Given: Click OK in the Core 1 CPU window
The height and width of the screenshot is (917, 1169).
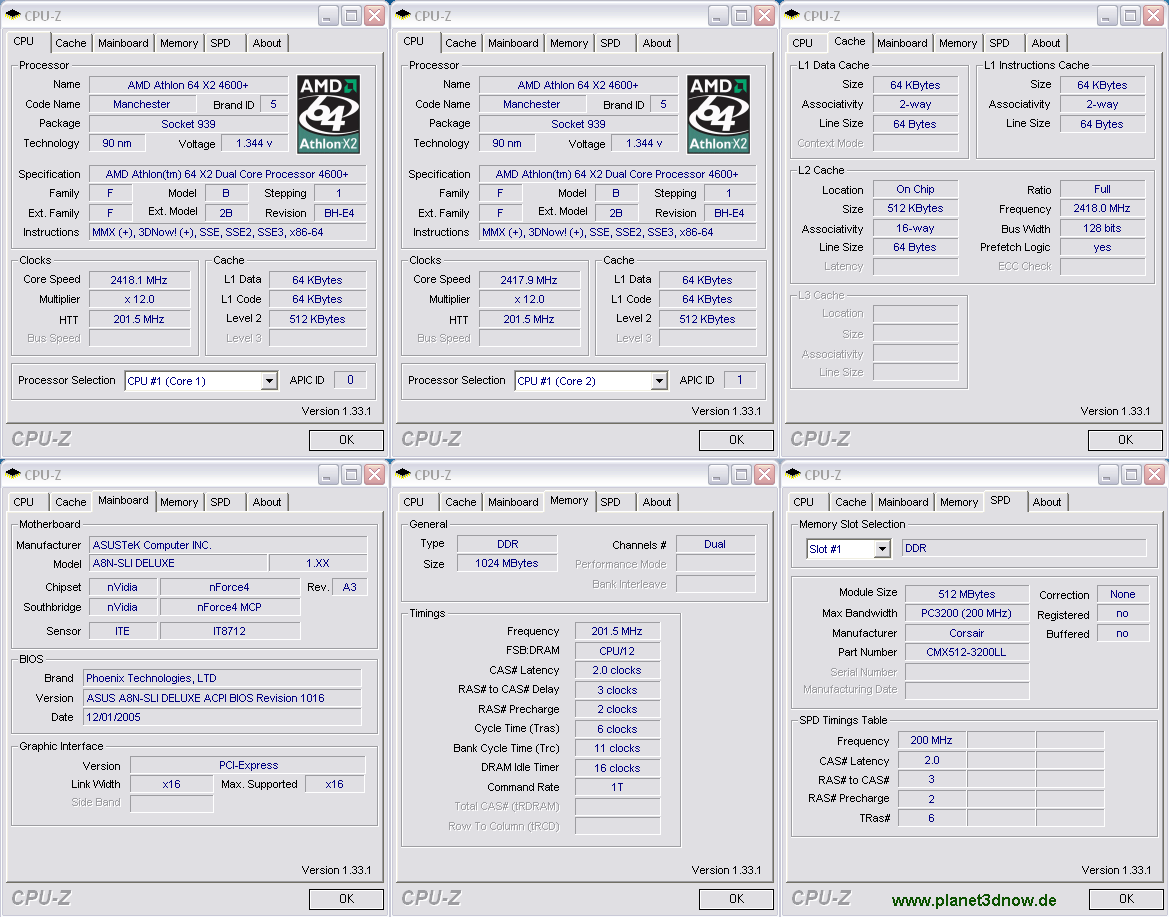Looking at the screenshot, I should (x=347, y=440).
